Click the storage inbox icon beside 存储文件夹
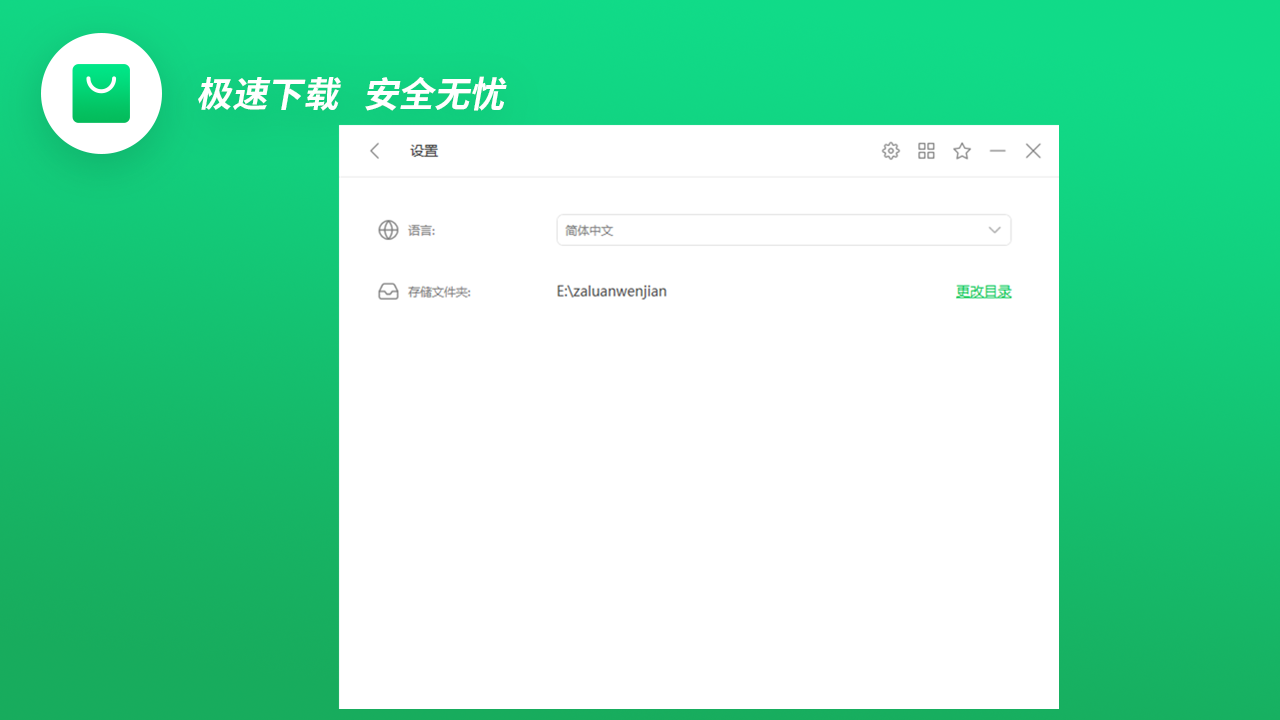Screen dimensions: 1280x720 [x=388, y=291]
